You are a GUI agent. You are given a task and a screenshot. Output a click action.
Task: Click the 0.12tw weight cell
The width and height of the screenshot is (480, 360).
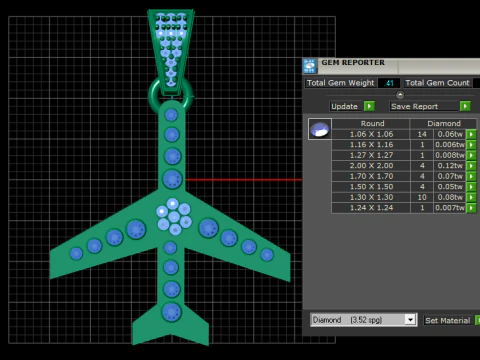click(x=450, y=166)
